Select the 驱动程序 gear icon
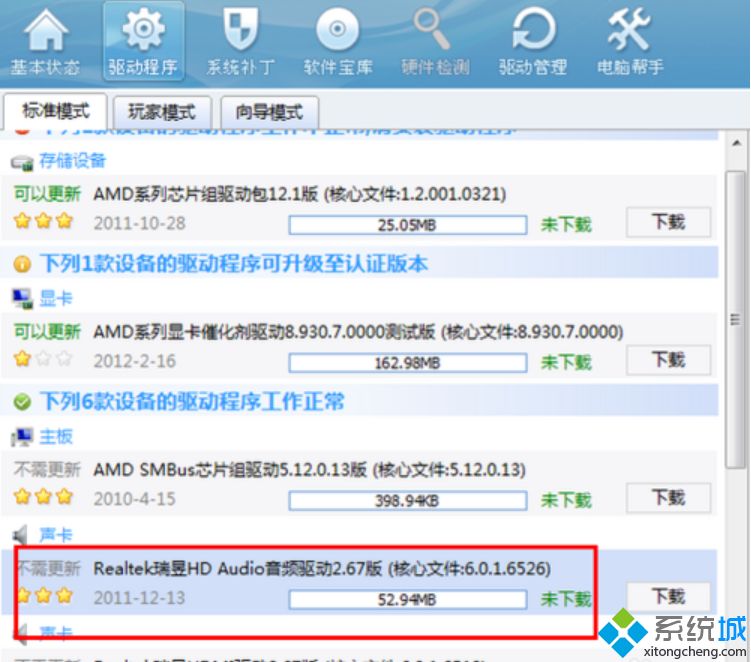Viewport: 751px width, 662px height. [143, 30]
